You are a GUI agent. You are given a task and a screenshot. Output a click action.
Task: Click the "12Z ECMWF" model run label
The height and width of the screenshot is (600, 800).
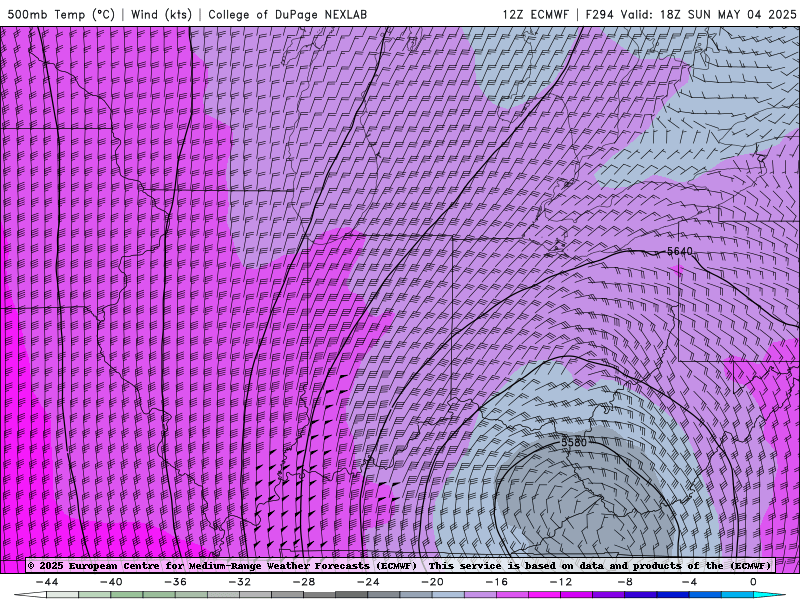[x=535, y=14]
